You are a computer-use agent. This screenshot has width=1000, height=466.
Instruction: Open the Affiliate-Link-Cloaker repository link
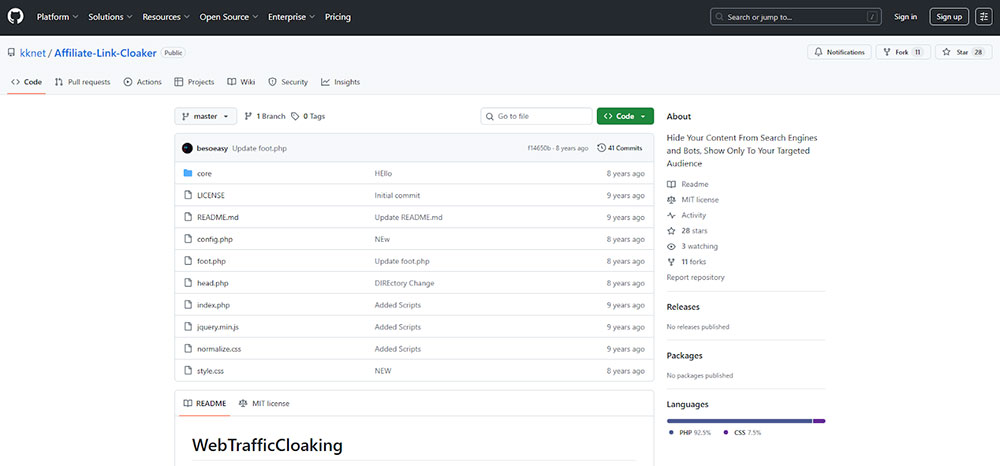105,54
